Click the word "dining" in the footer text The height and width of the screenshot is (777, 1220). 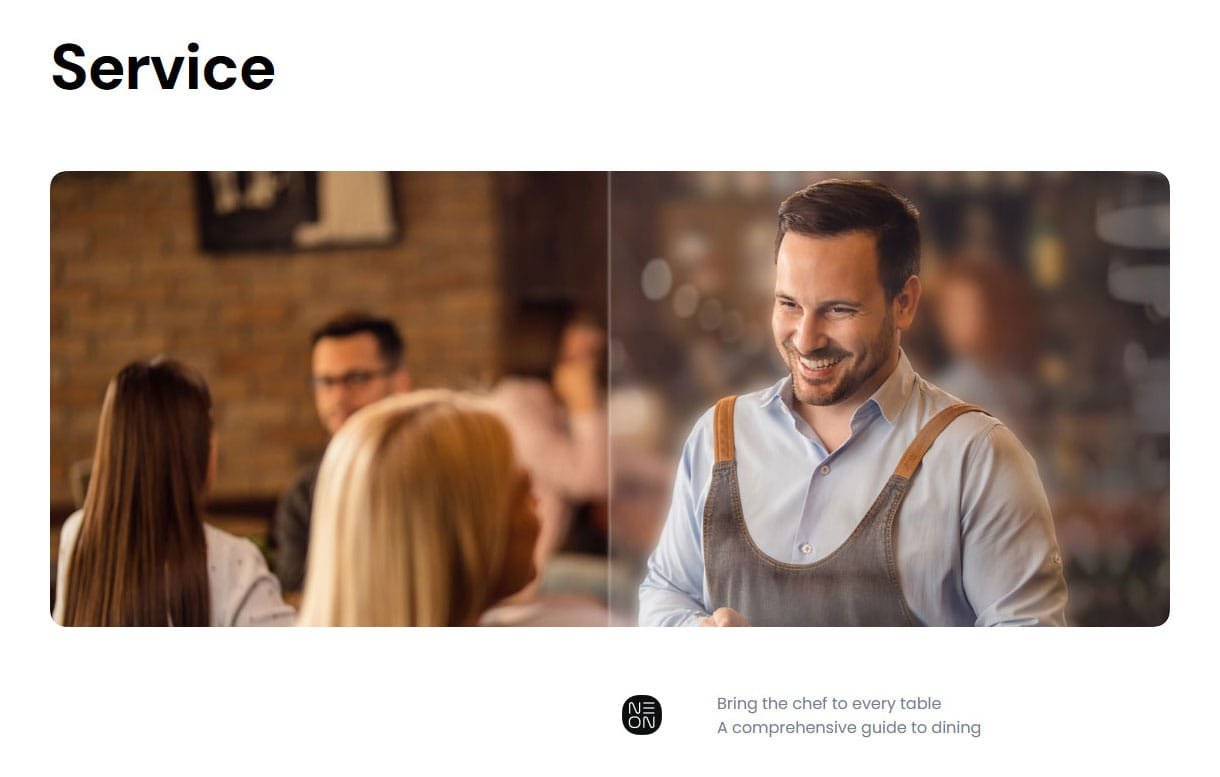click(955, 728)
